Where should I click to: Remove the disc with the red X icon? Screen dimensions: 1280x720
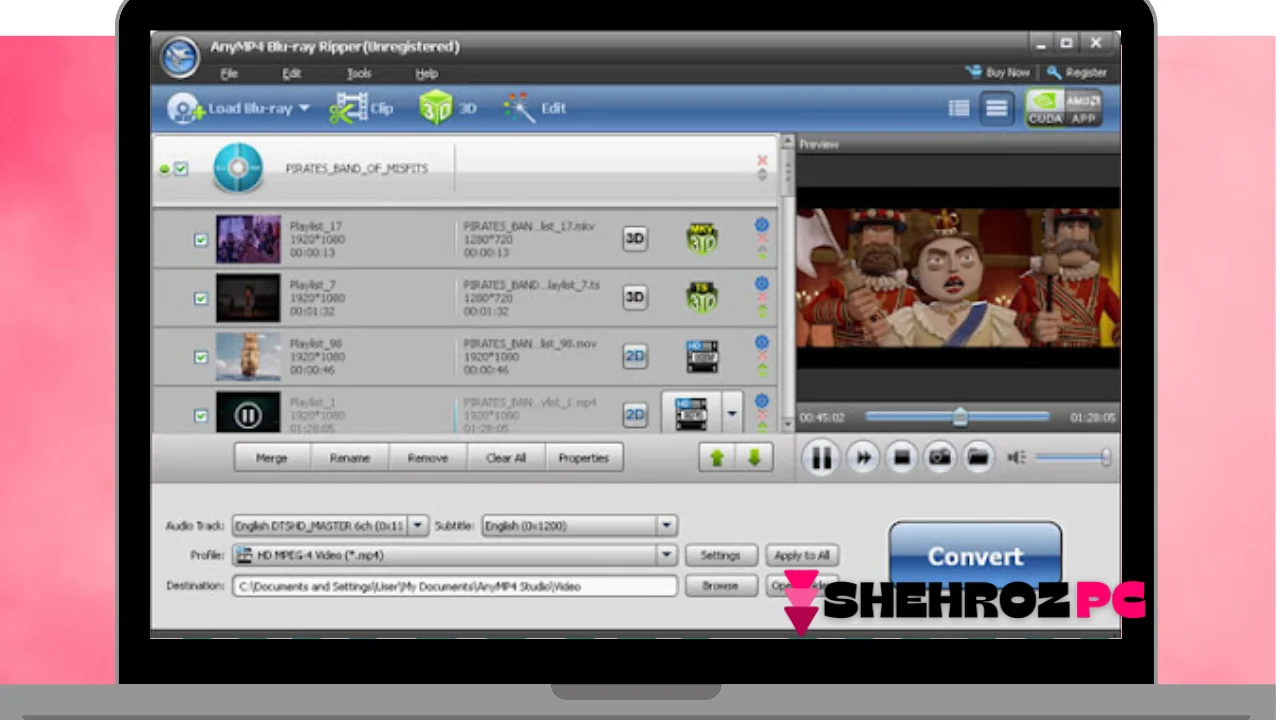click(x=762, y=160)
